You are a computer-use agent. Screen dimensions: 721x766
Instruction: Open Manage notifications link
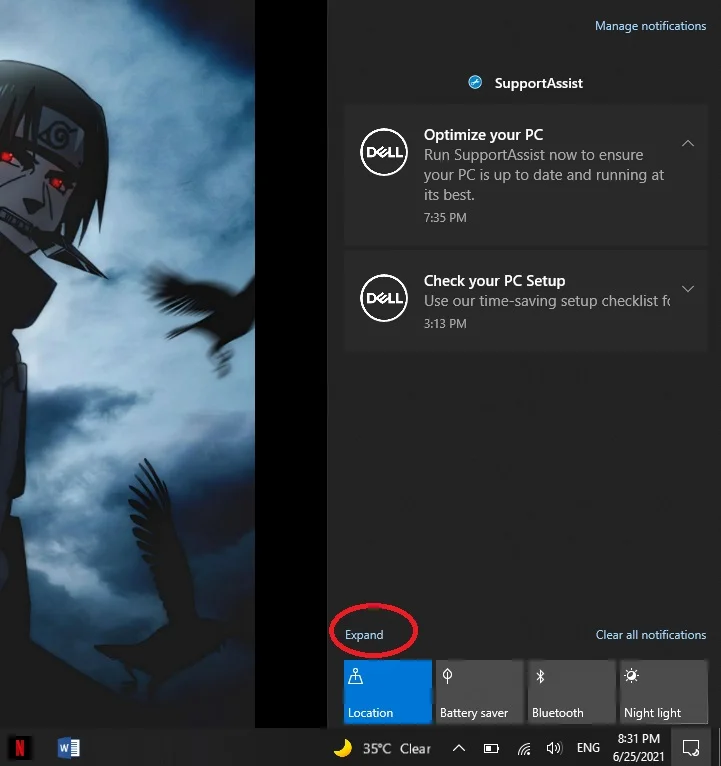[650, 26]
